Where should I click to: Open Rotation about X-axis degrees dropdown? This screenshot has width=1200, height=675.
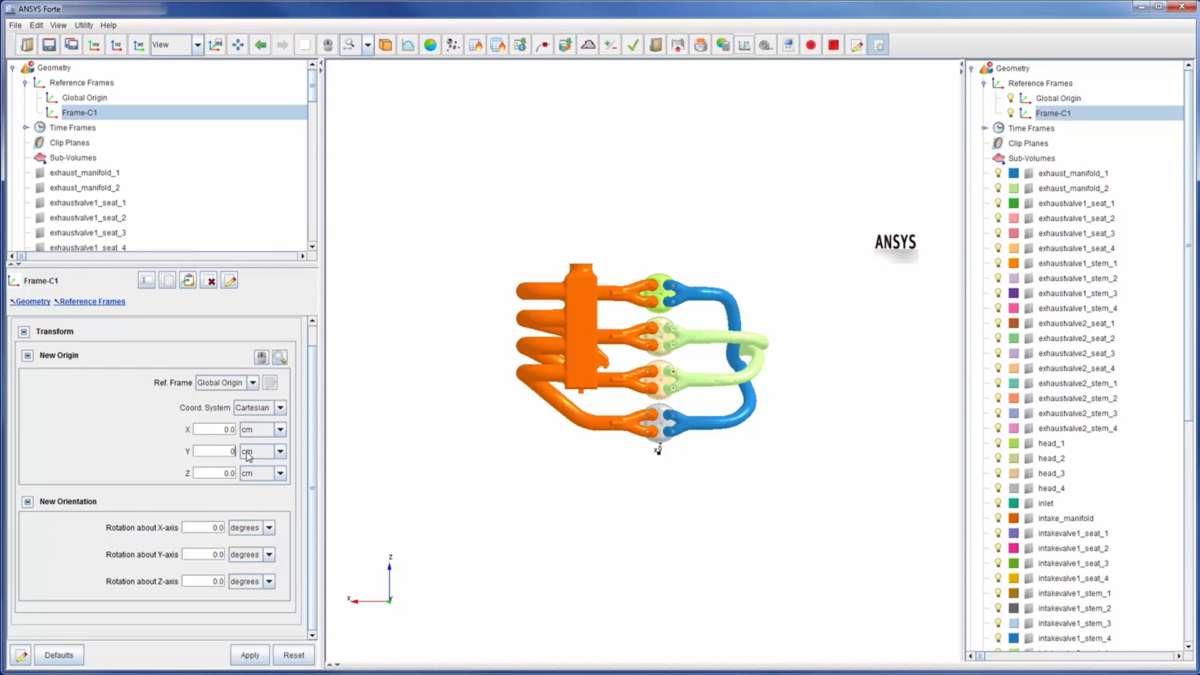coord(269,527)
